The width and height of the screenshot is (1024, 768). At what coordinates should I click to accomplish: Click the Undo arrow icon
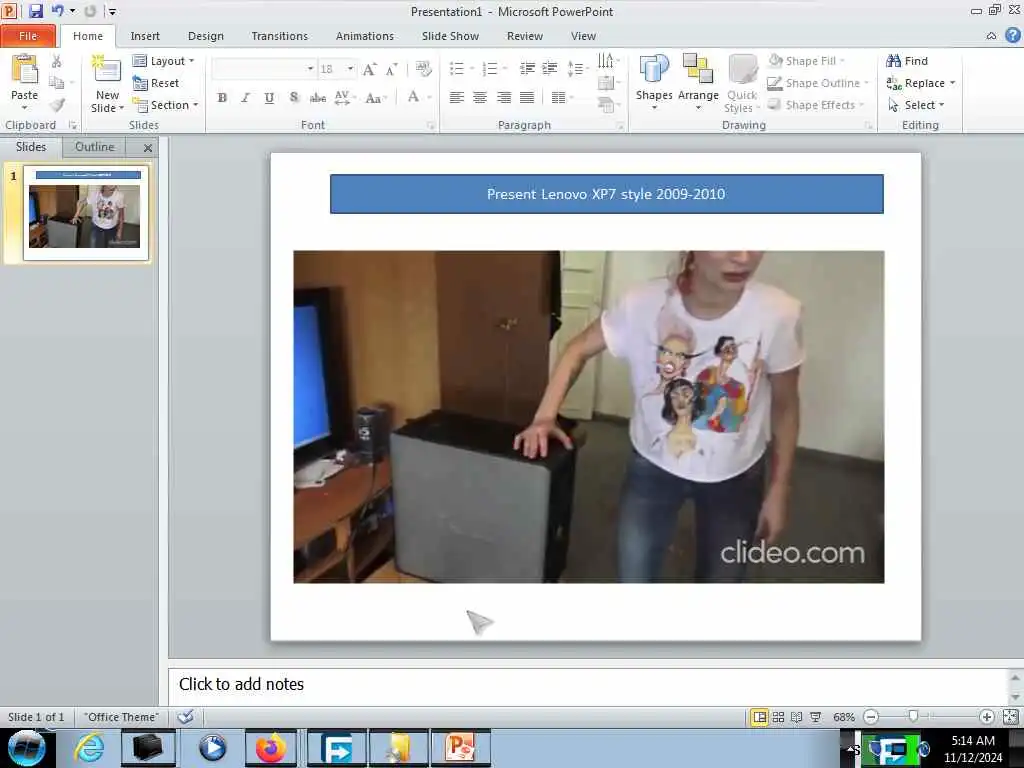pyautogui.click(x=57, y=11)
